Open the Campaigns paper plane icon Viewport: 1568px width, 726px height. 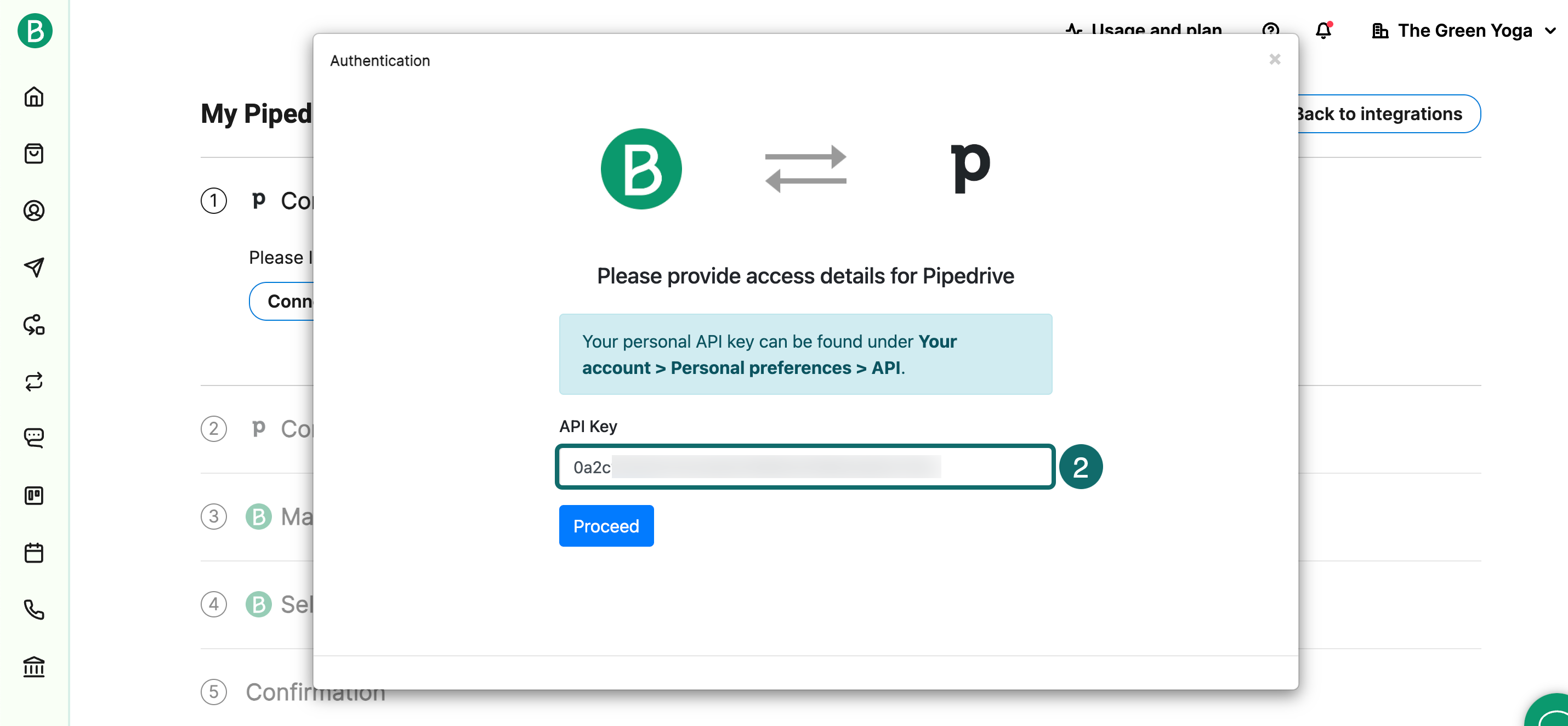(34, 267)
